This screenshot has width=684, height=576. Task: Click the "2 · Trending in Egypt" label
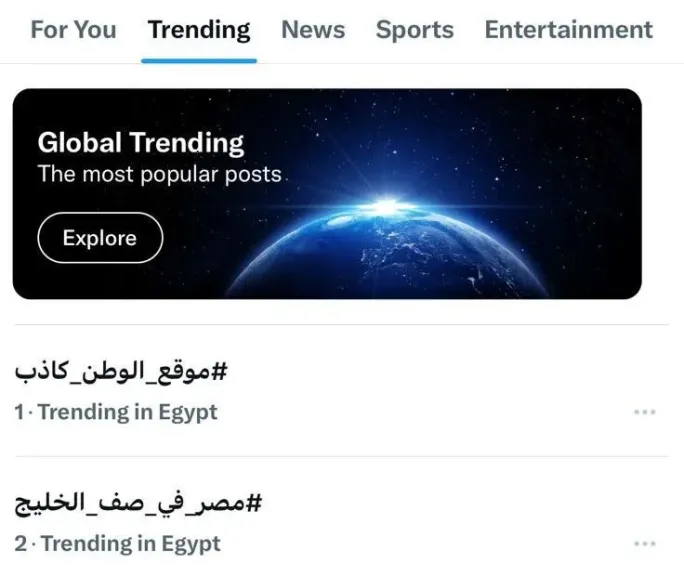118,544
